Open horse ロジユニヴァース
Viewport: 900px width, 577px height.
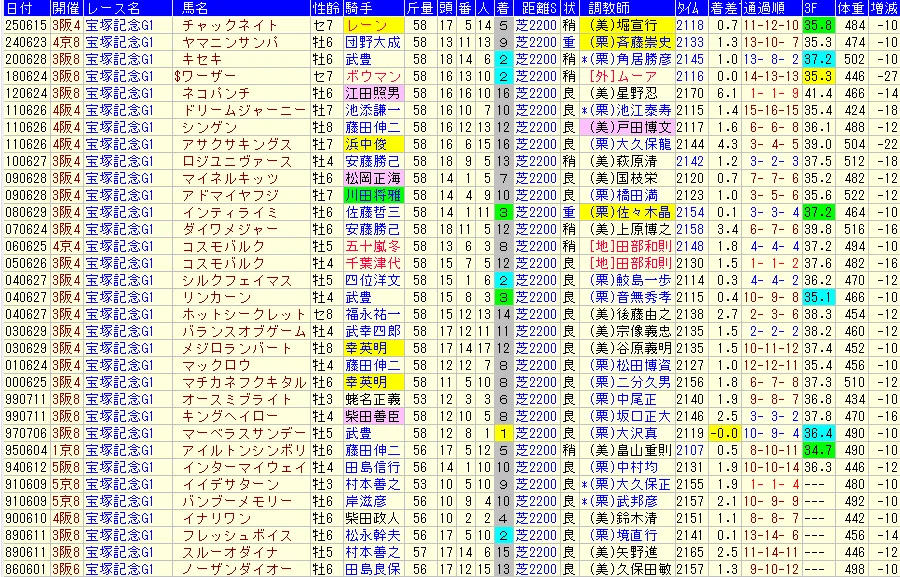237,161
